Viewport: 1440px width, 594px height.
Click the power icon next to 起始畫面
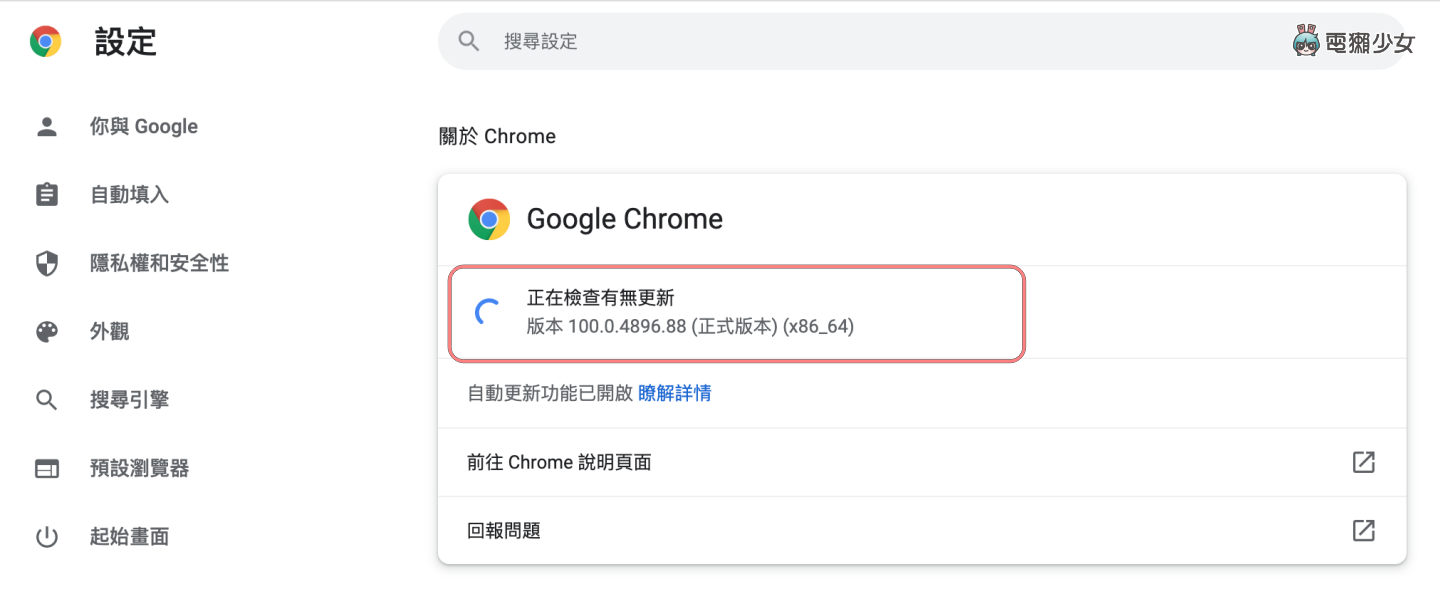pos(47,536)
